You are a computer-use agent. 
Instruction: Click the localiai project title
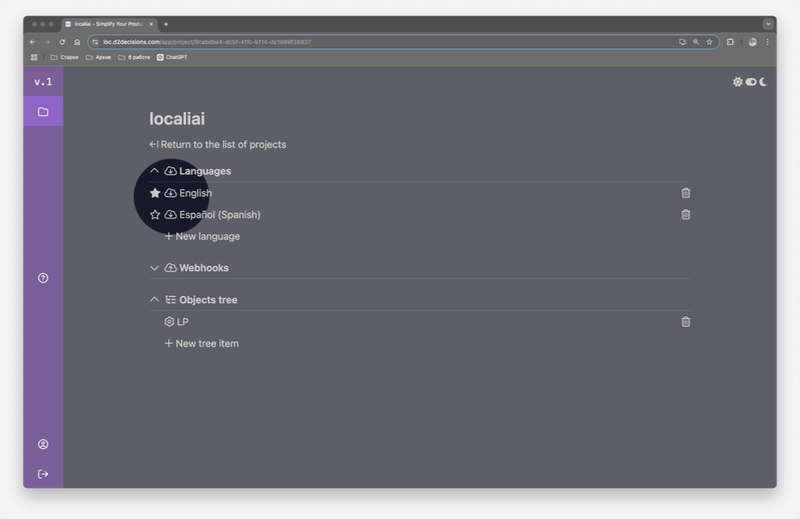177,118
